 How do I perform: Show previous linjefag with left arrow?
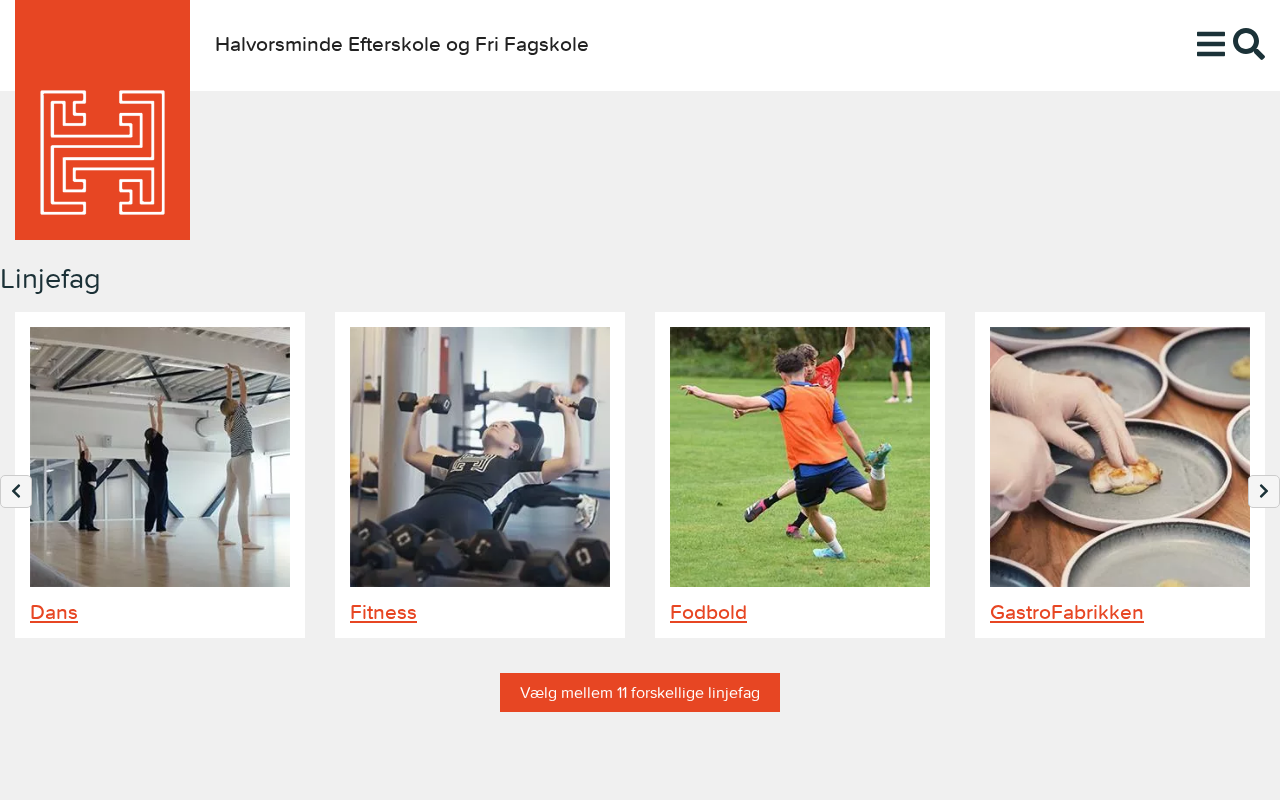point(16,491)
